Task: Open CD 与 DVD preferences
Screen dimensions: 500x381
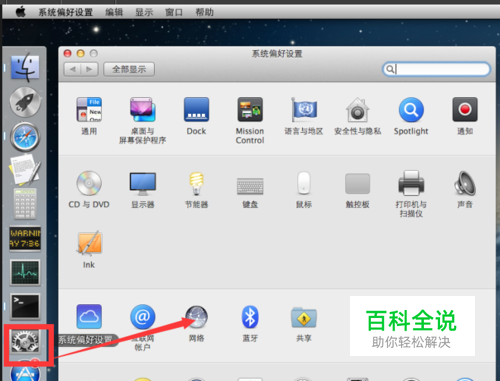Action: (x=89, y=183)
